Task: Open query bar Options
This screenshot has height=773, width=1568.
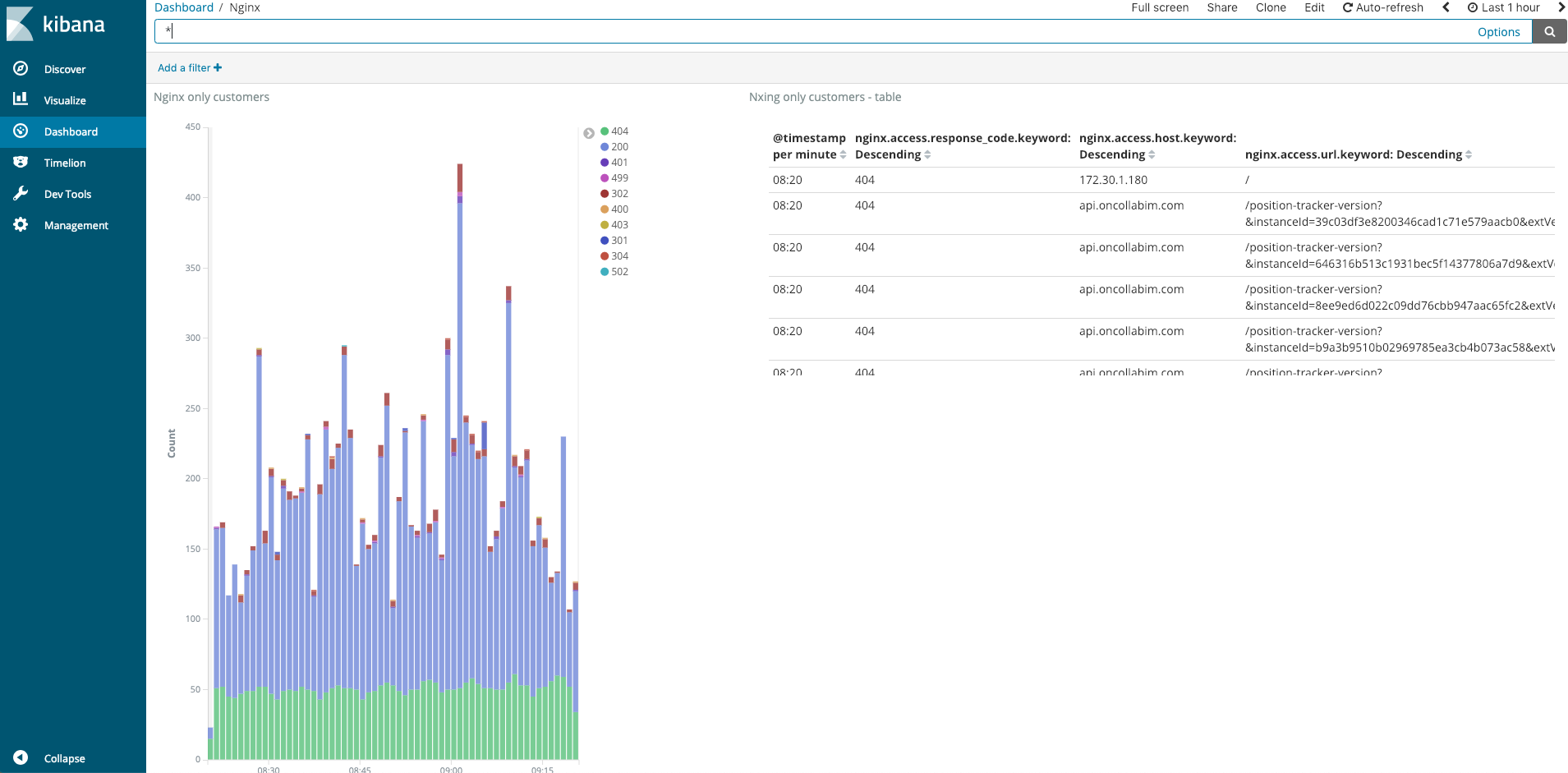Action: (1498, 32)
